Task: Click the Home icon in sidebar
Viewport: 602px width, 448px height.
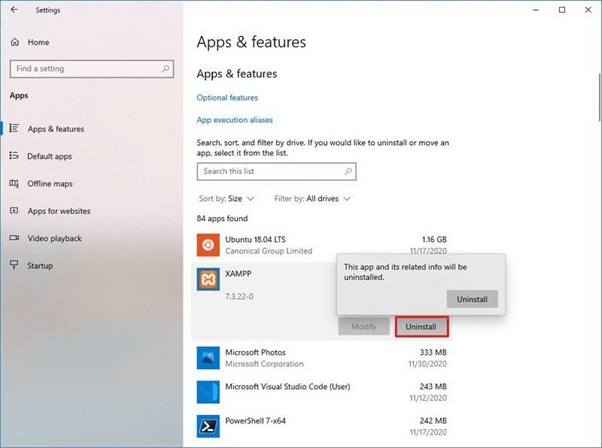Action: [15, 42]
